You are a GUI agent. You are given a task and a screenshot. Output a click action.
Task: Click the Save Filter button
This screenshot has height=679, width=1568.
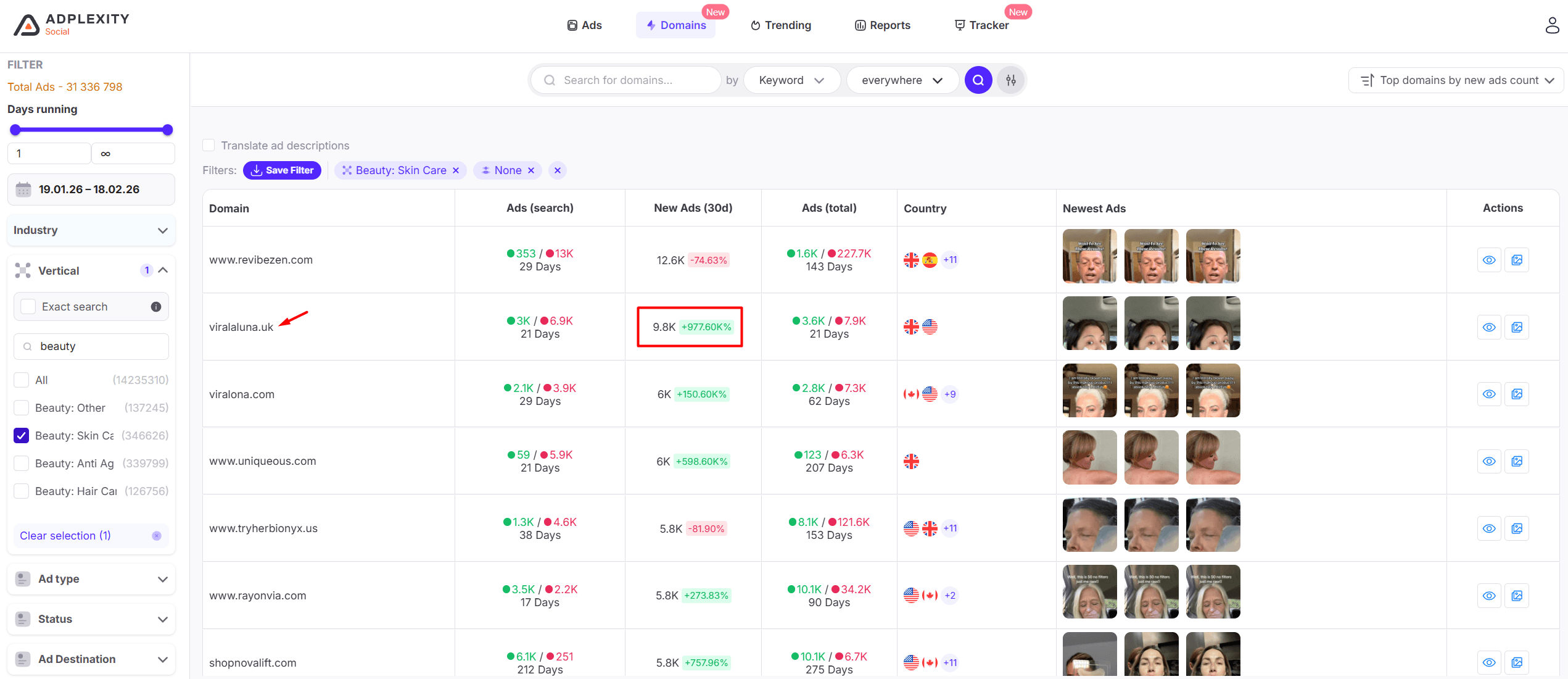click(282, 170)
